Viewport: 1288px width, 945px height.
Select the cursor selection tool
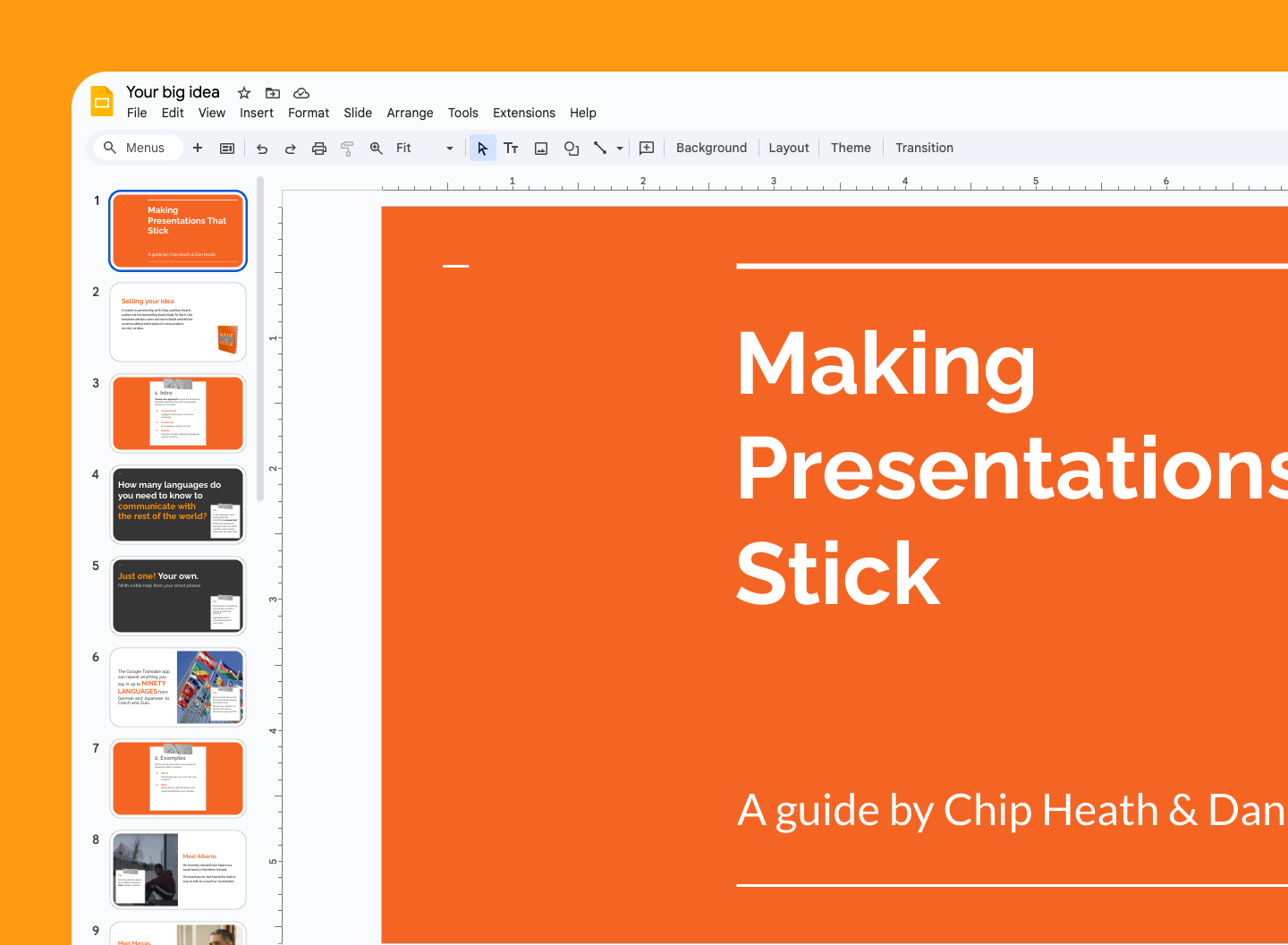coord(482,148)
